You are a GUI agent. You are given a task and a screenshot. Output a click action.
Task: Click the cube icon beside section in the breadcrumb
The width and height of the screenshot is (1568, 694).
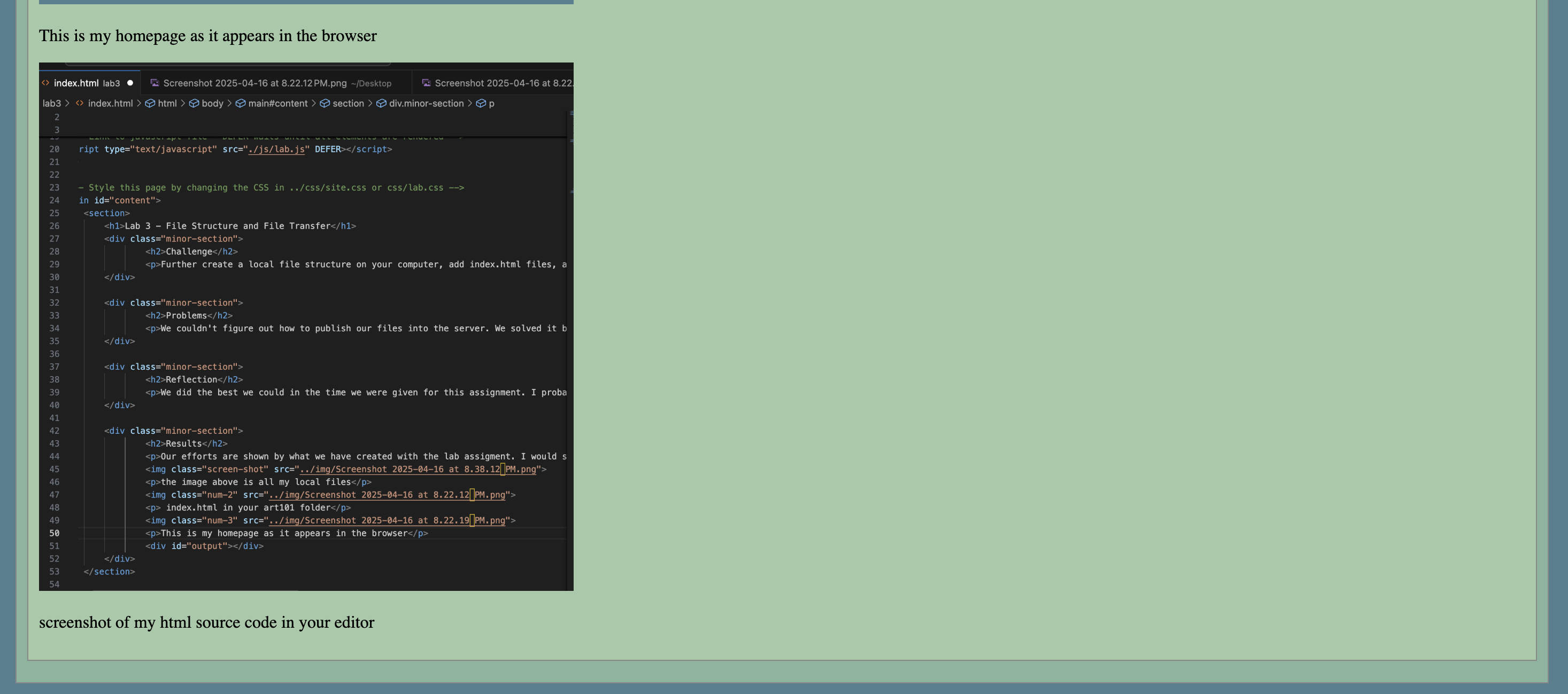[x=325, y=104]
